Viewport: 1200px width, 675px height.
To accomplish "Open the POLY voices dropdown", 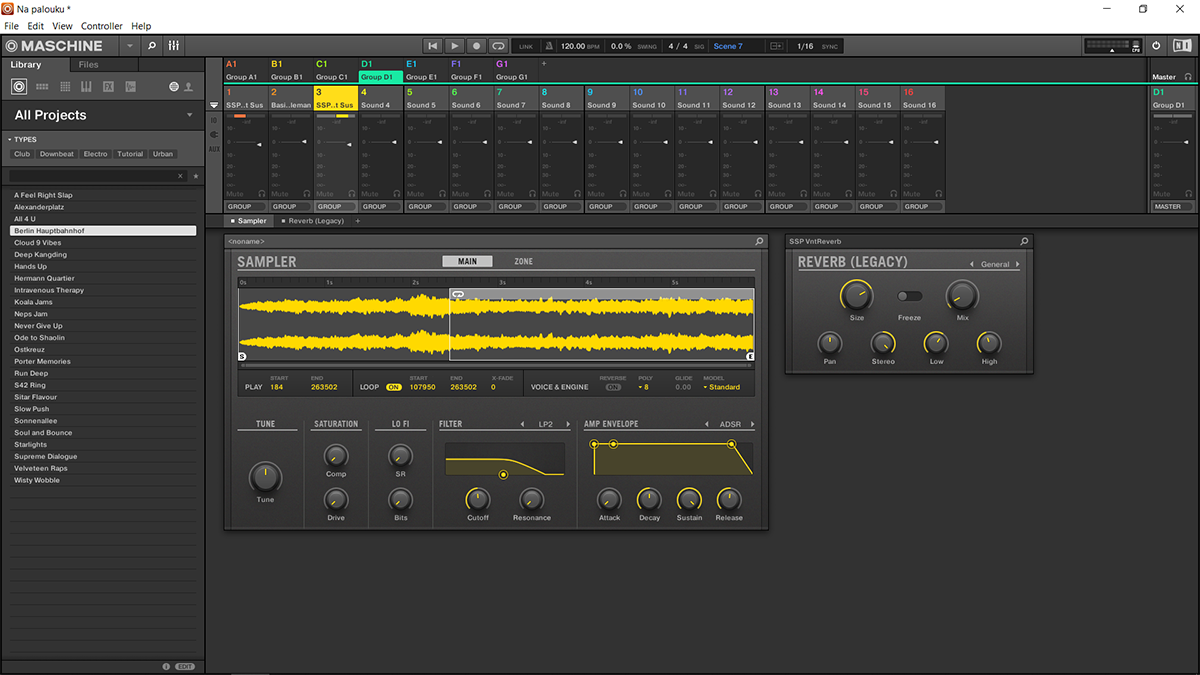I will pyautogui.click(x=643, y=387).
